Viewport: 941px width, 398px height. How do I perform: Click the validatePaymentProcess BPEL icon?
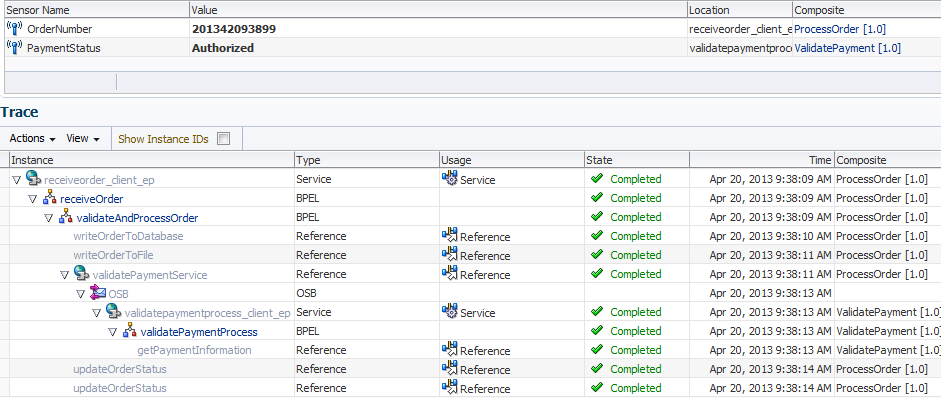pyautogui.click(x=130, y=331)
